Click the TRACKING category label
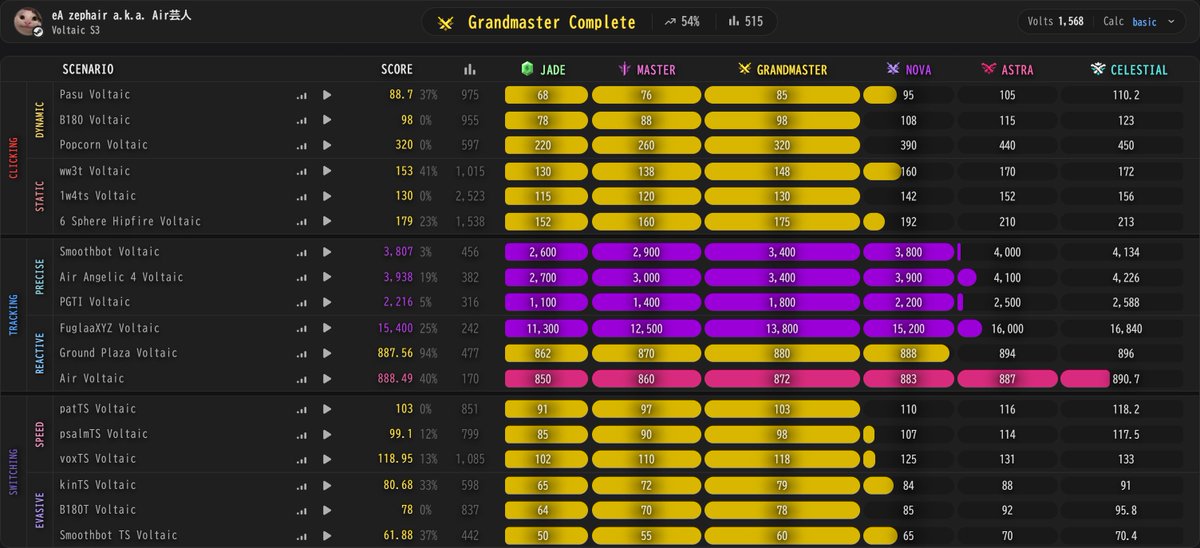 click(x=14, y=315)
